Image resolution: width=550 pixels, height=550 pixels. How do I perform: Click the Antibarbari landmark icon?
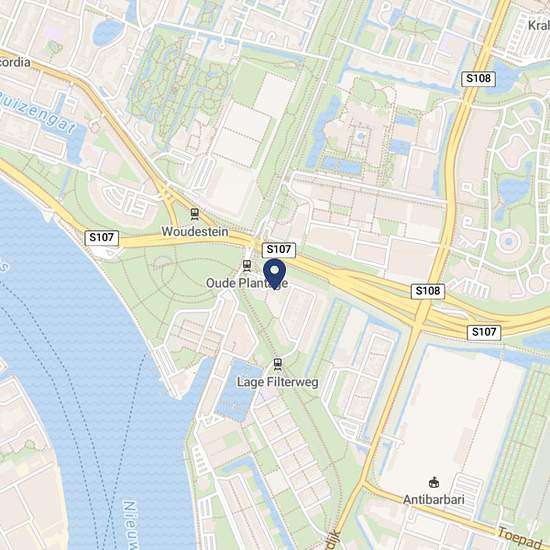[x=434, y=483]
